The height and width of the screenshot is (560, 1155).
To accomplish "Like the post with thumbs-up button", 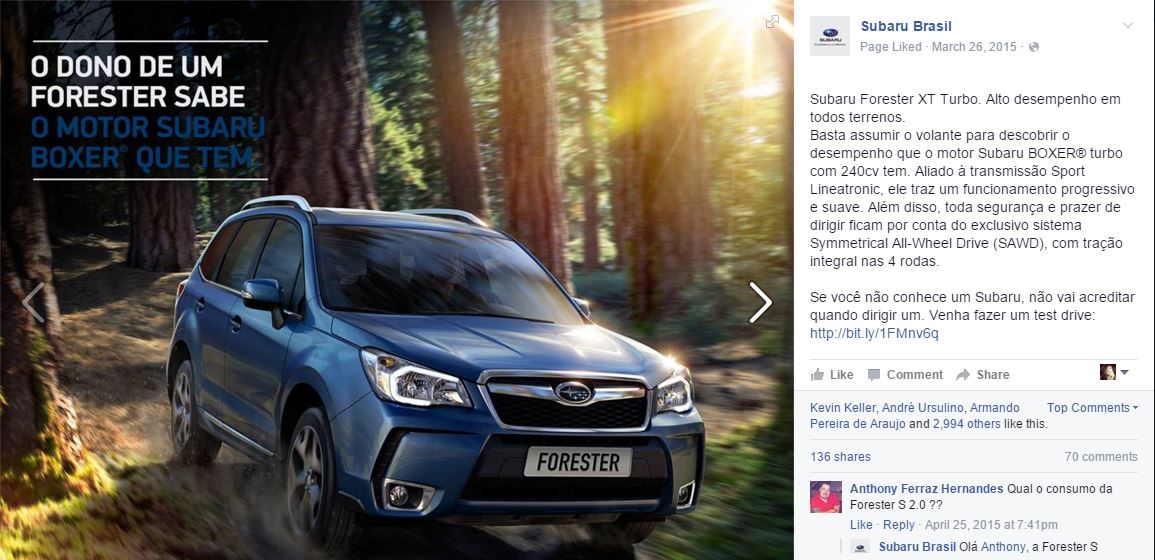I will point(832,374).
